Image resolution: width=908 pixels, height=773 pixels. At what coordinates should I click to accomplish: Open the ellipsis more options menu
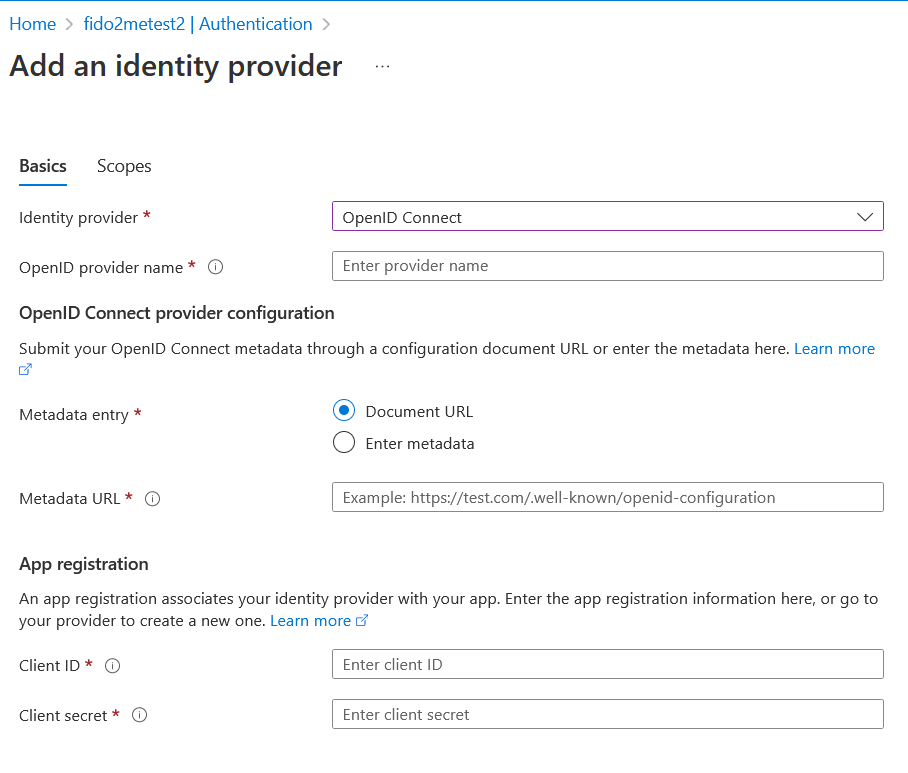click(382, 67)
